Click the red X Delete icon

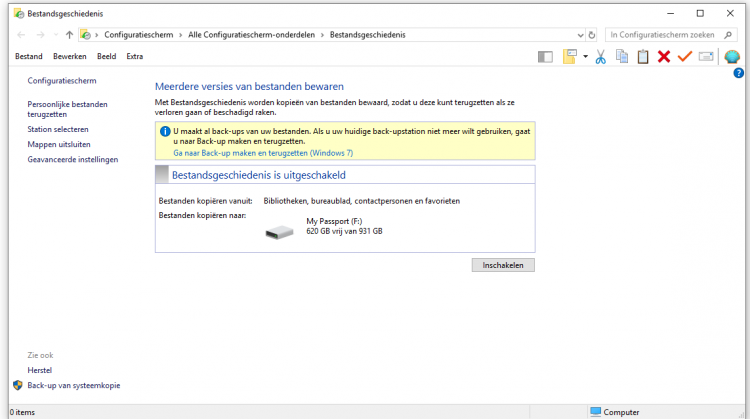click(x=664, y=57)
